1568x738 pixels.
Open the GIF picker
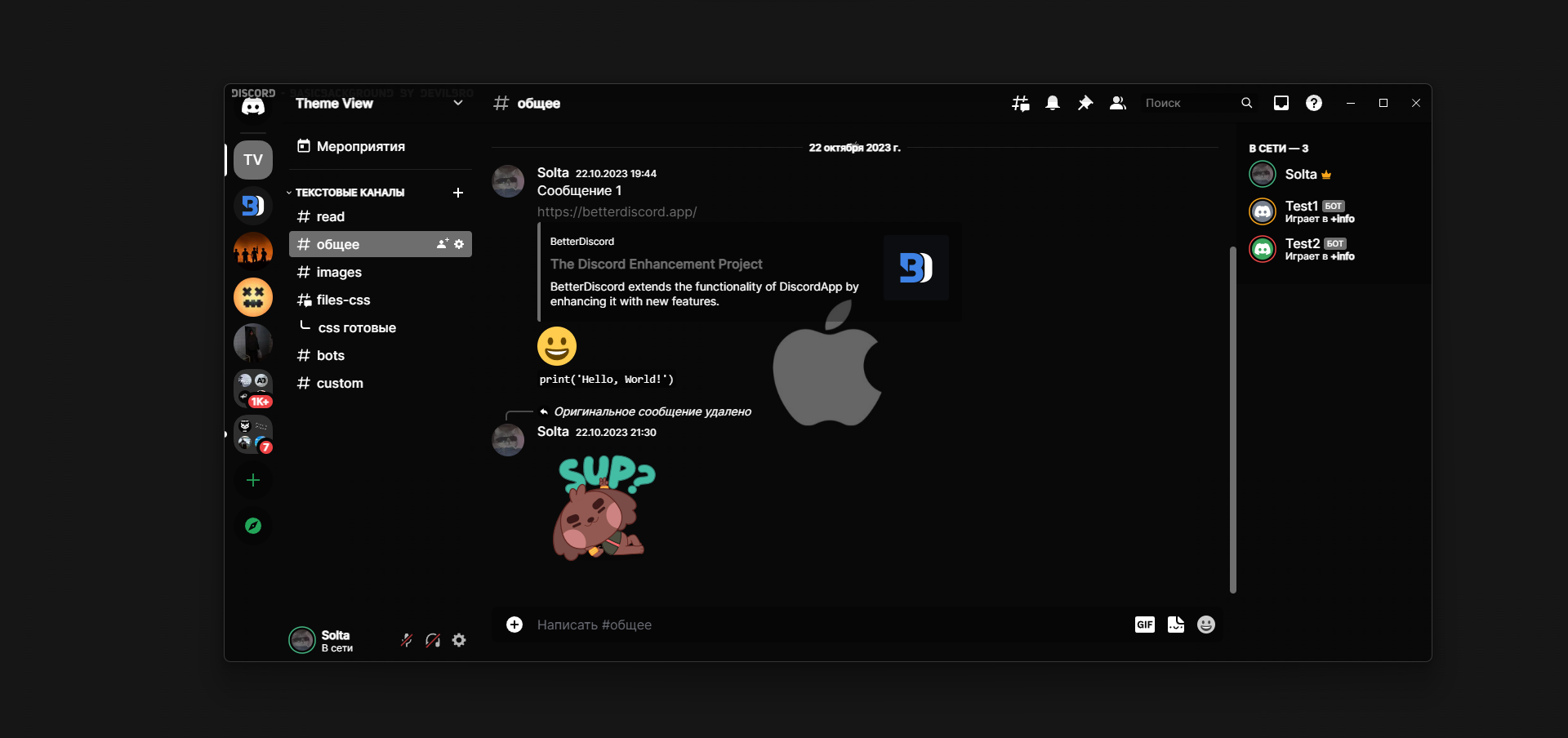click(1145, 625)
